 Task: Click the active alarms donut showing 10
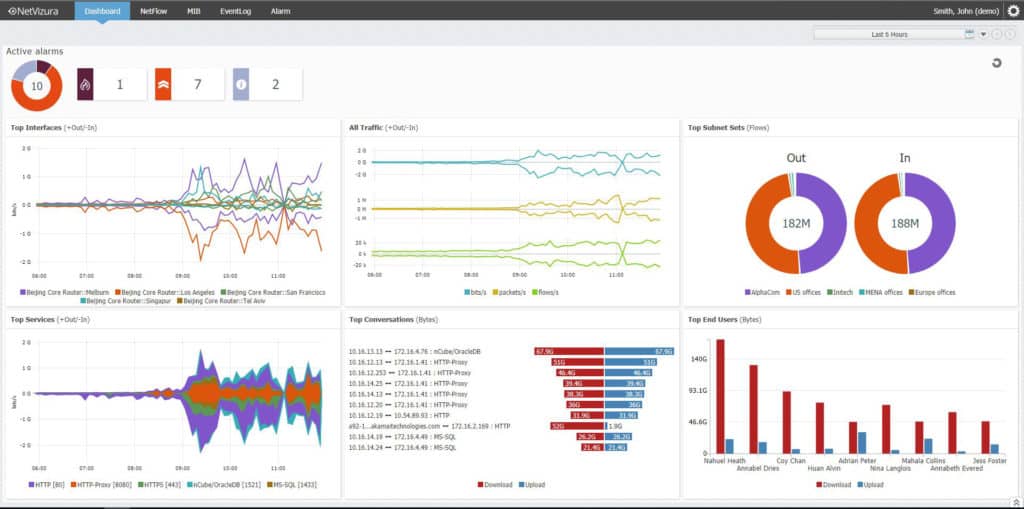[37, 86]
